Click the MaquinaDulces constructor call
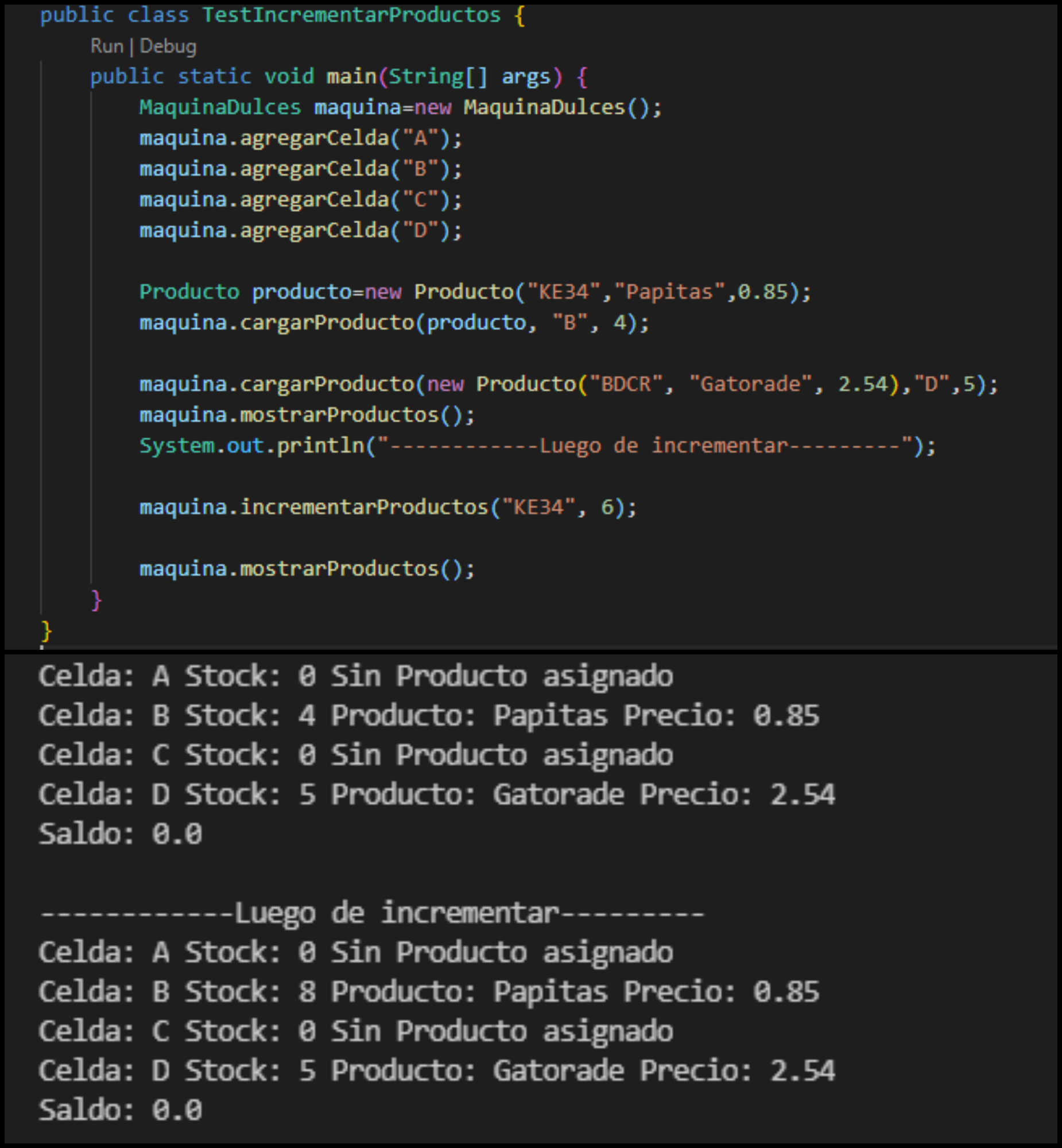The height and width of the screenshot is (1148, 1062). click(x=544, y=107)
